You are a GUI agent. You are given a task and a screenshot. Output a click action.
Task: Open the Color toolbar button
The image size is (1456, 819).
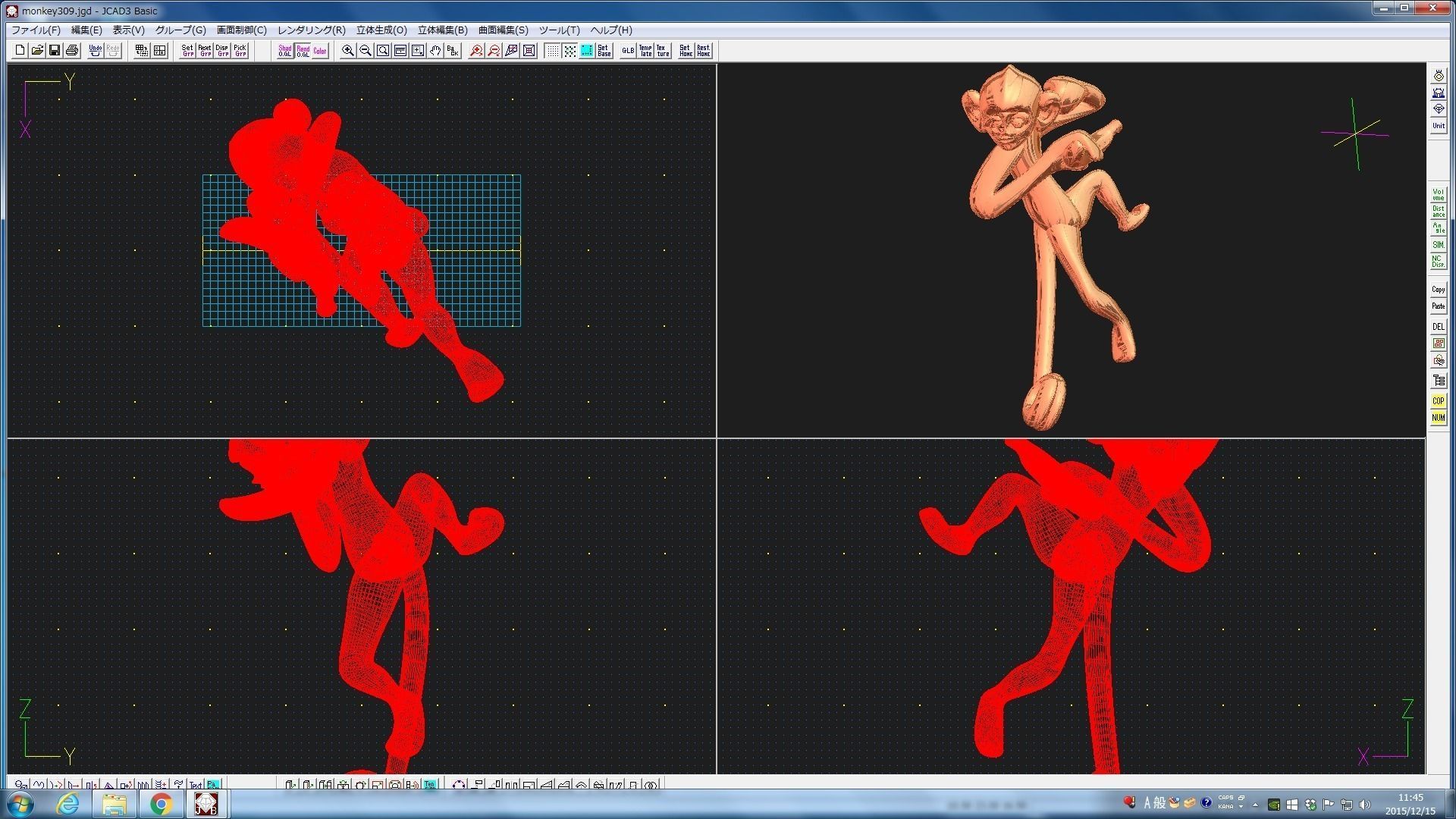[x=320, y=51]
